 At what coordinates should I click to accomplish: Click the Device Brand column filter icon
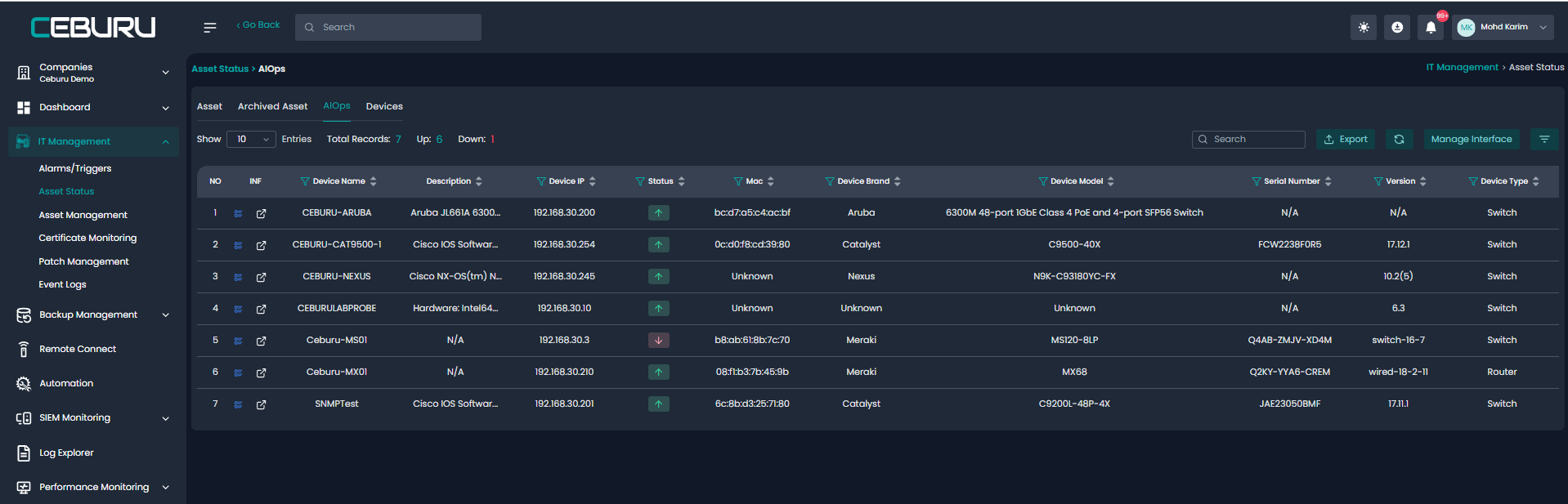(x=830, y=181)
